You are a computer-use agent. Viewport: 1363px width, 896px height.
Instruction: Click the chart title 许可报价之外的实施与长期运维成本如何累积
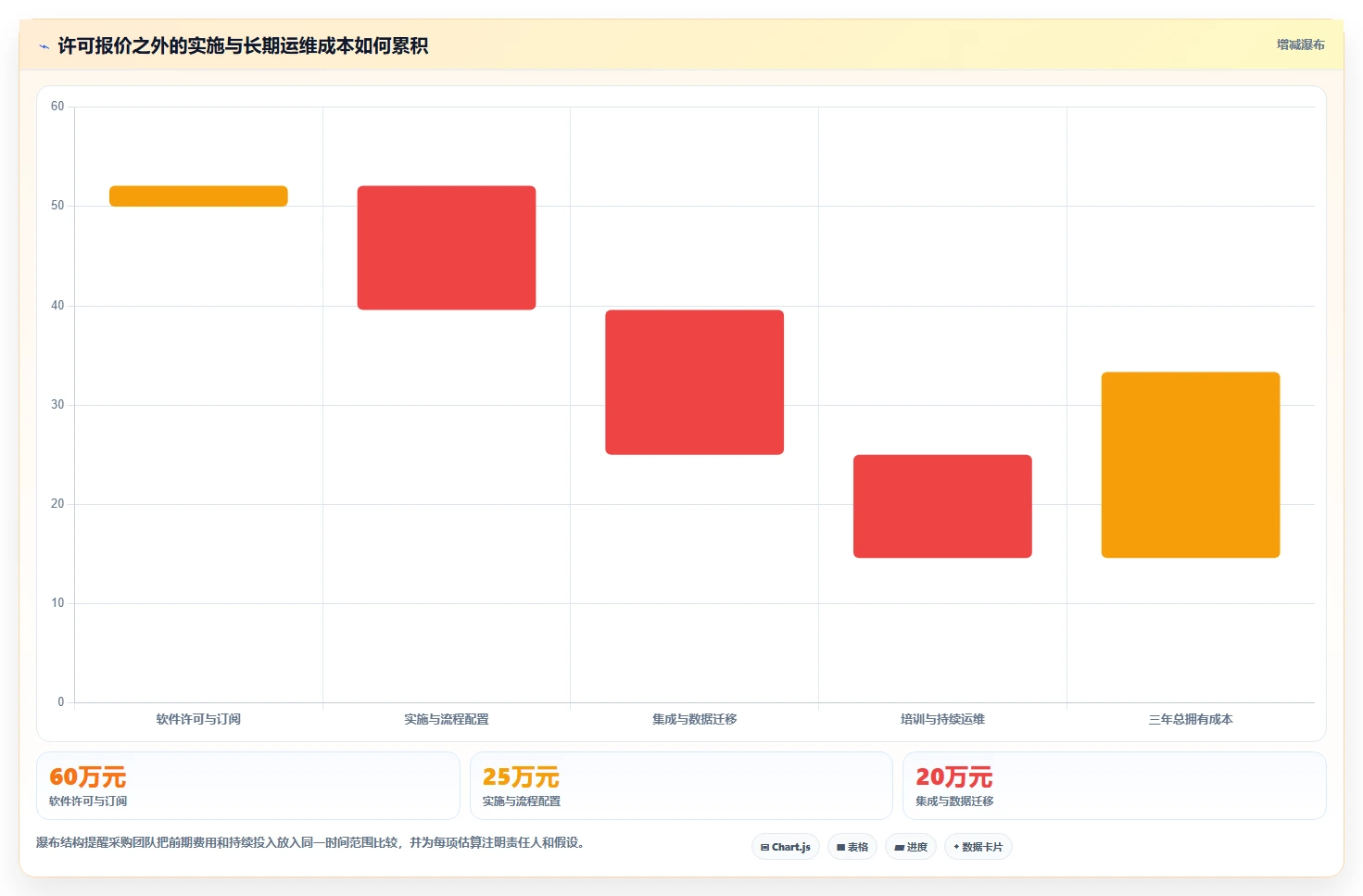pyautogui.click(x=243, y=45)
